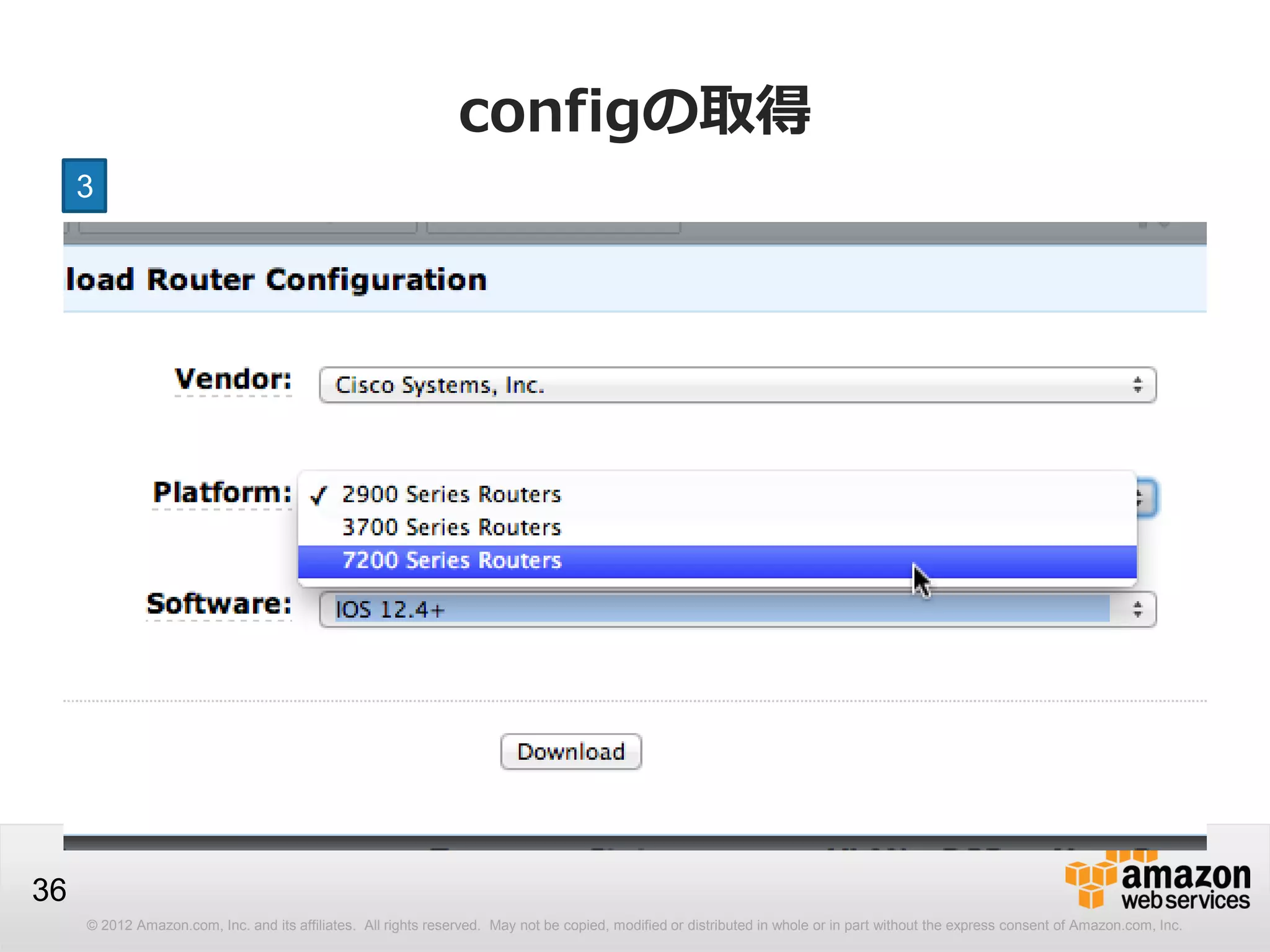Click the Download button
This screenshot has width=1270, height=952.
coord(571,752)
